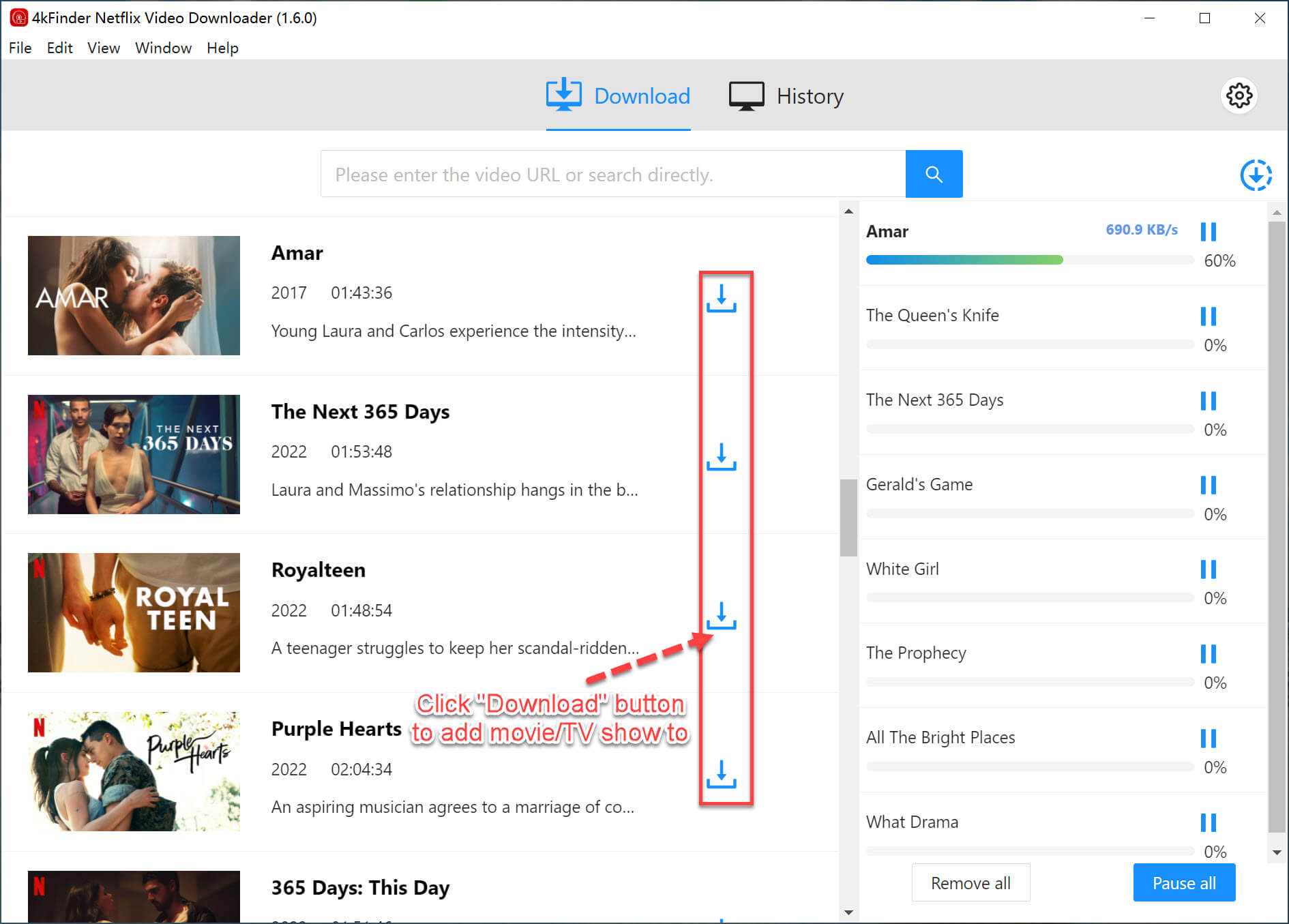This screenshot has height=924, width=1289.
Task: Pause the Amar download
Action: [1208, 232]
